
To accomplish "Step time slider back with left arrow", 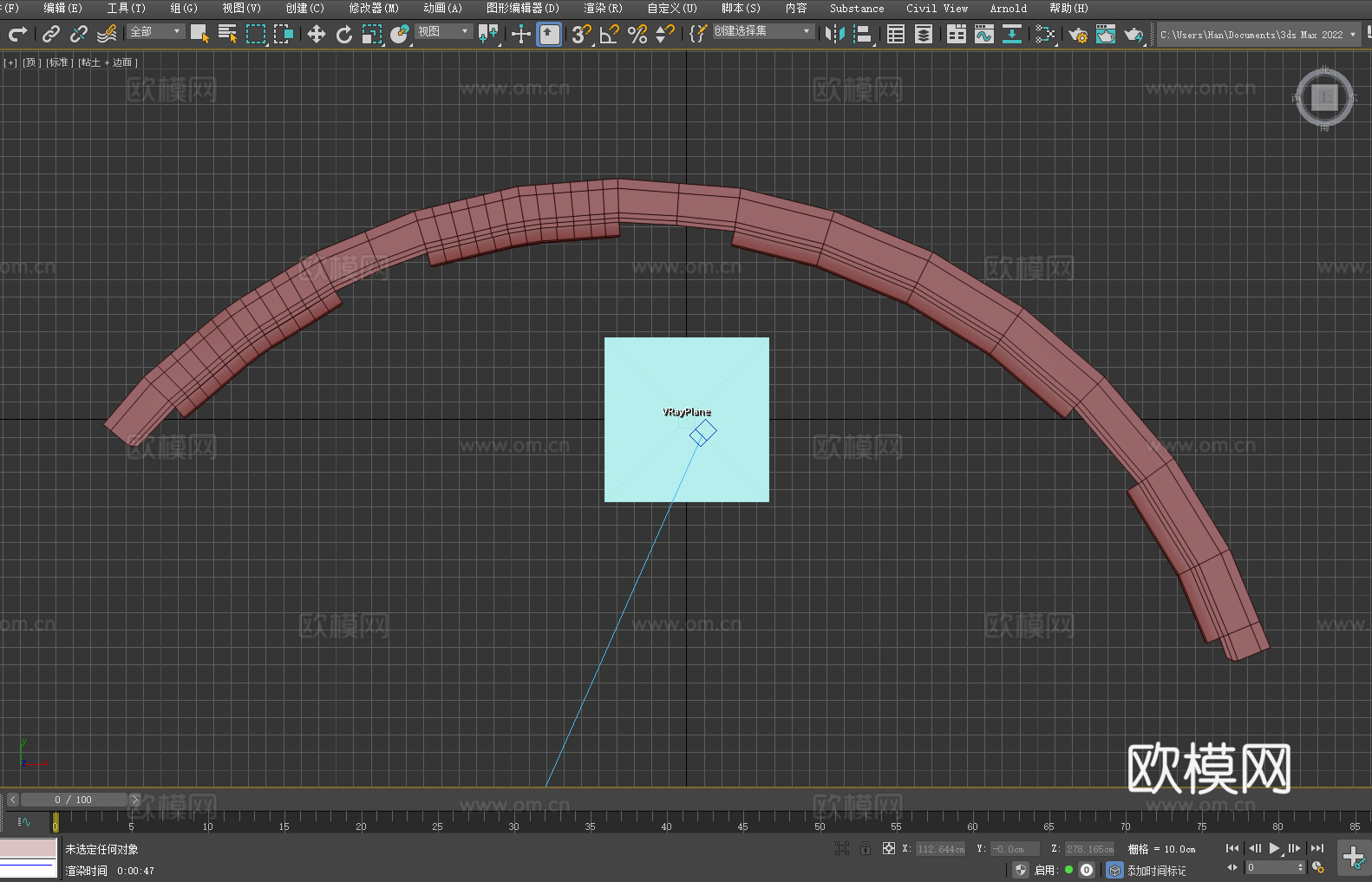I will click(x=12, y=800).
